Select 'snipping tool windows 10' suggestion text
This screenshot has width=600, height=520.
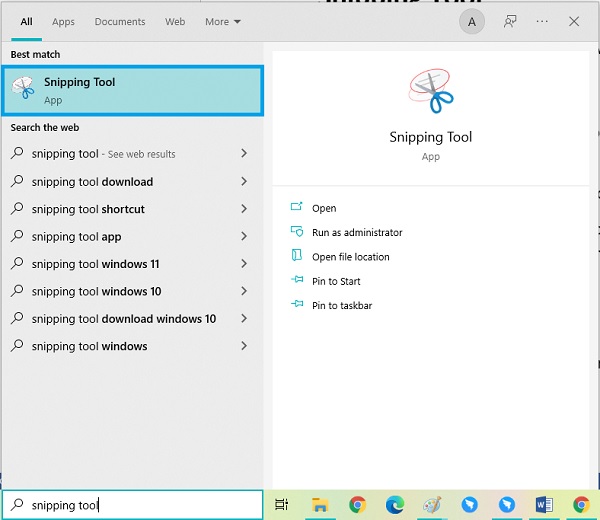[x=96, y=292]
